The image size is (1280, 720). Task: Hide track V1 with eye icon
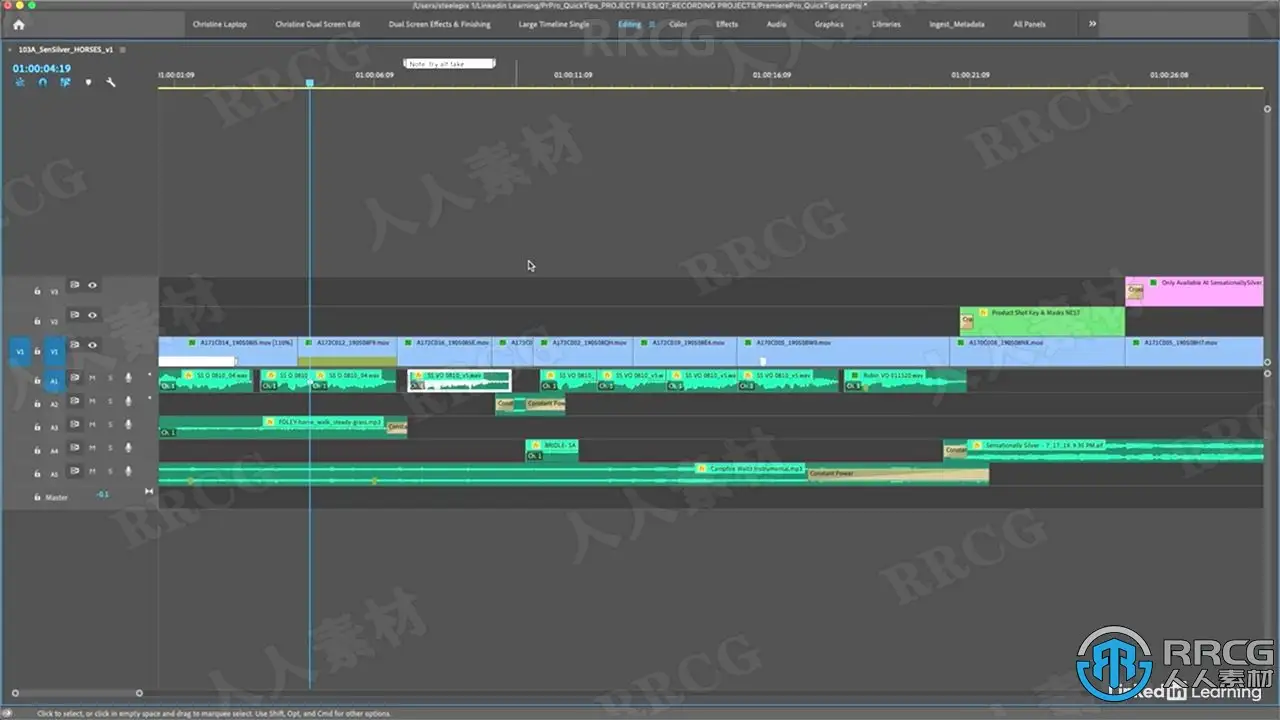[92, 345]
